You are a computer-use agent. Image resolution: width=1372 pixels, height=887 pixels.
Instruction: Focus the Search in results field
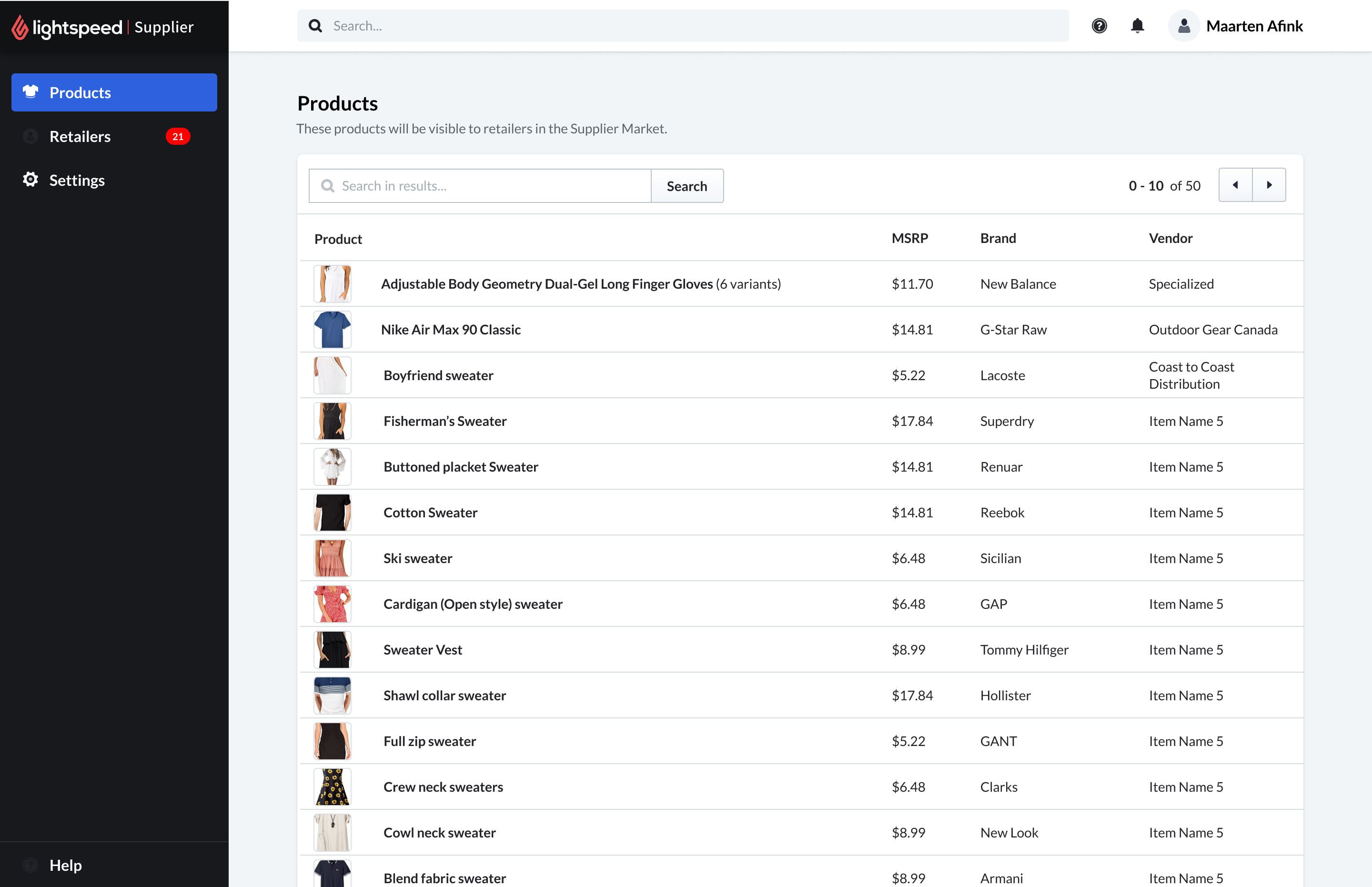[x=480, y=185]
